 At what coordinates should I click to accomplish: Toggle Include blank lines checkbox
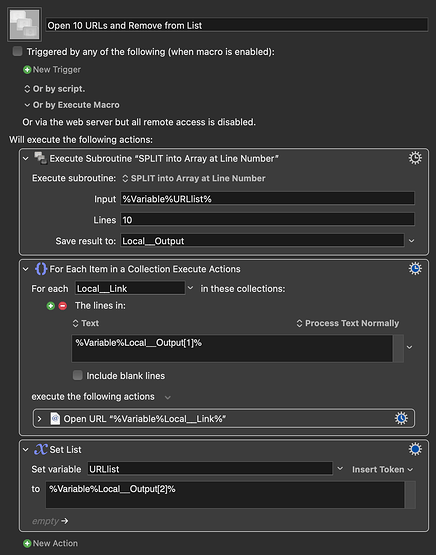pyautogui.click(x=78, y=375)
